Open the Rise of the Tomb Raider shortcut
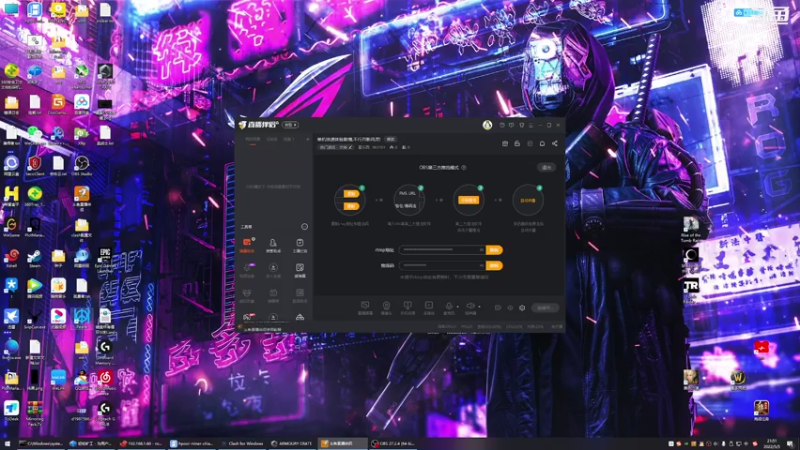The width and height of the screenshot is (800, 450). pyautogui.click(x=691, y=229)
